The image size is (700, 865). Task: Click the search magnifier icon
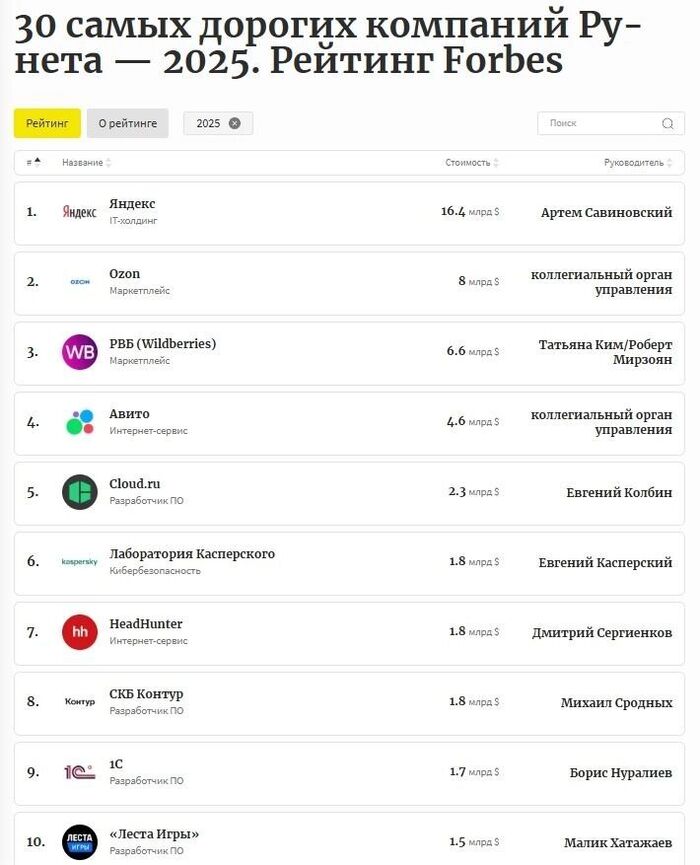pyautogui.click(x=667, y=124)
